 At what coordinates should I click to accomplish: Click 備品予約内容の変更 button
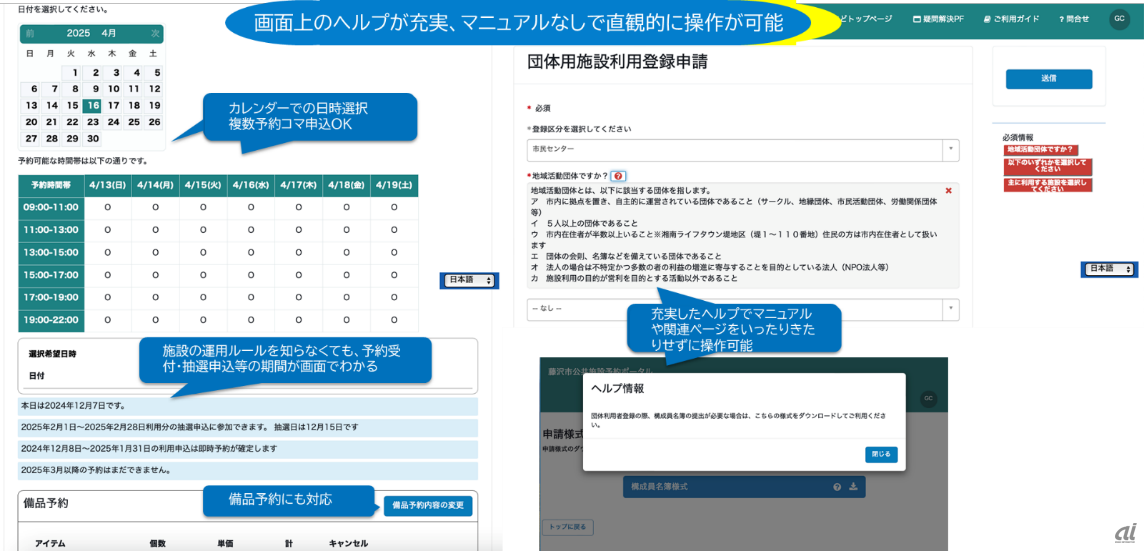pyautogui.click(x=428, y=506)
